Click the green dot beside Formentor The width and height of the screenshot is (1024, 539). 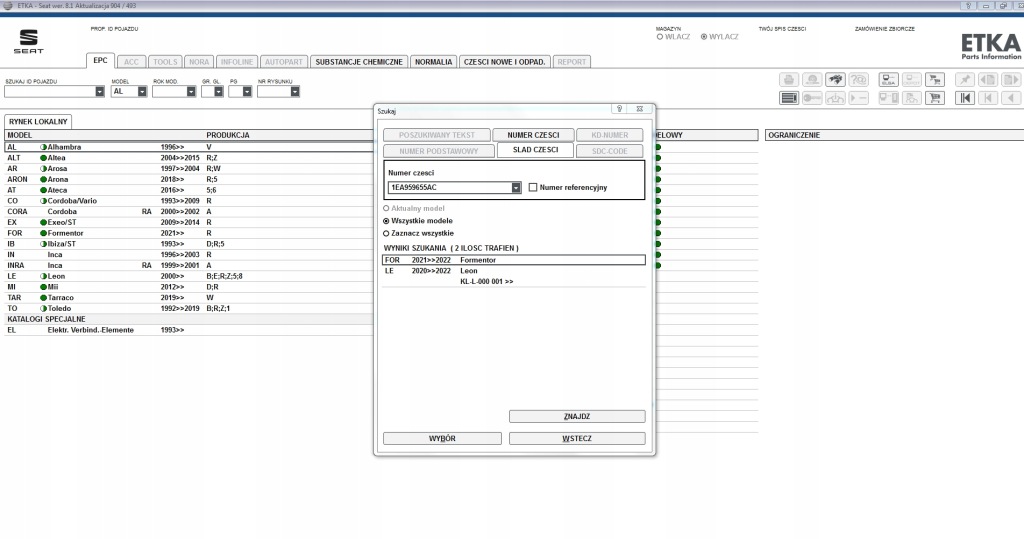click(x=43, y=233)
